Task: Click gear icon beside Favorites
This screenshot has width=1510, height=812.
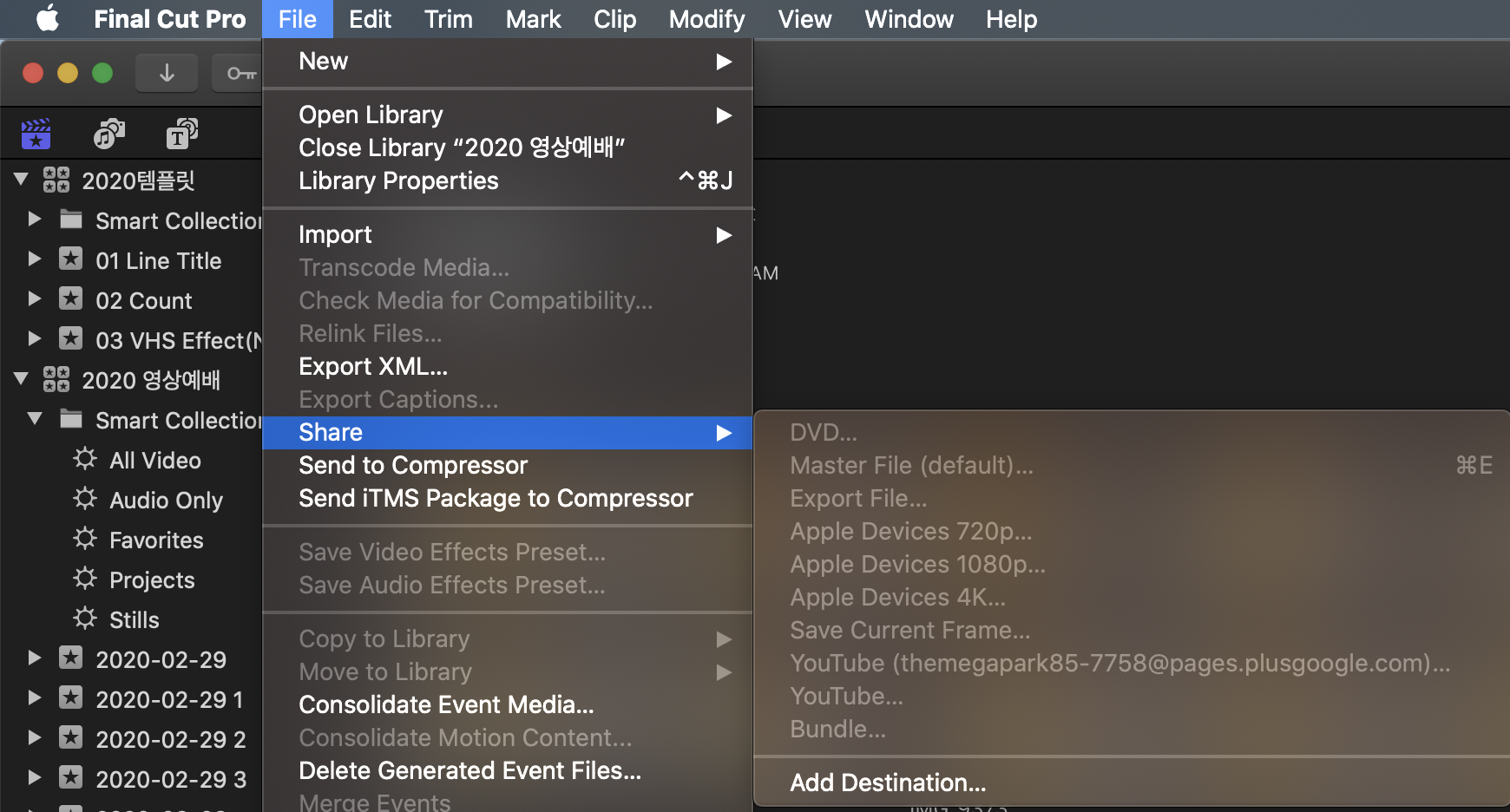Action: [85, 538]
